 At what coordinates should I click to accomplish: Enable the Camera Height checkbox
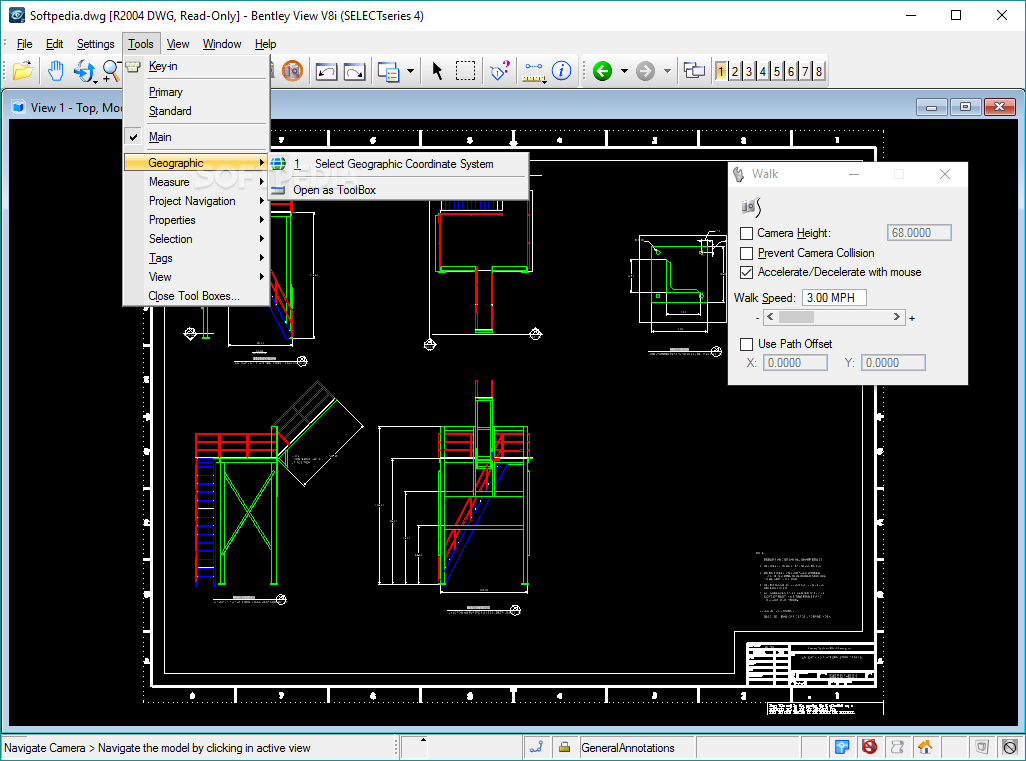click(747, 233)
